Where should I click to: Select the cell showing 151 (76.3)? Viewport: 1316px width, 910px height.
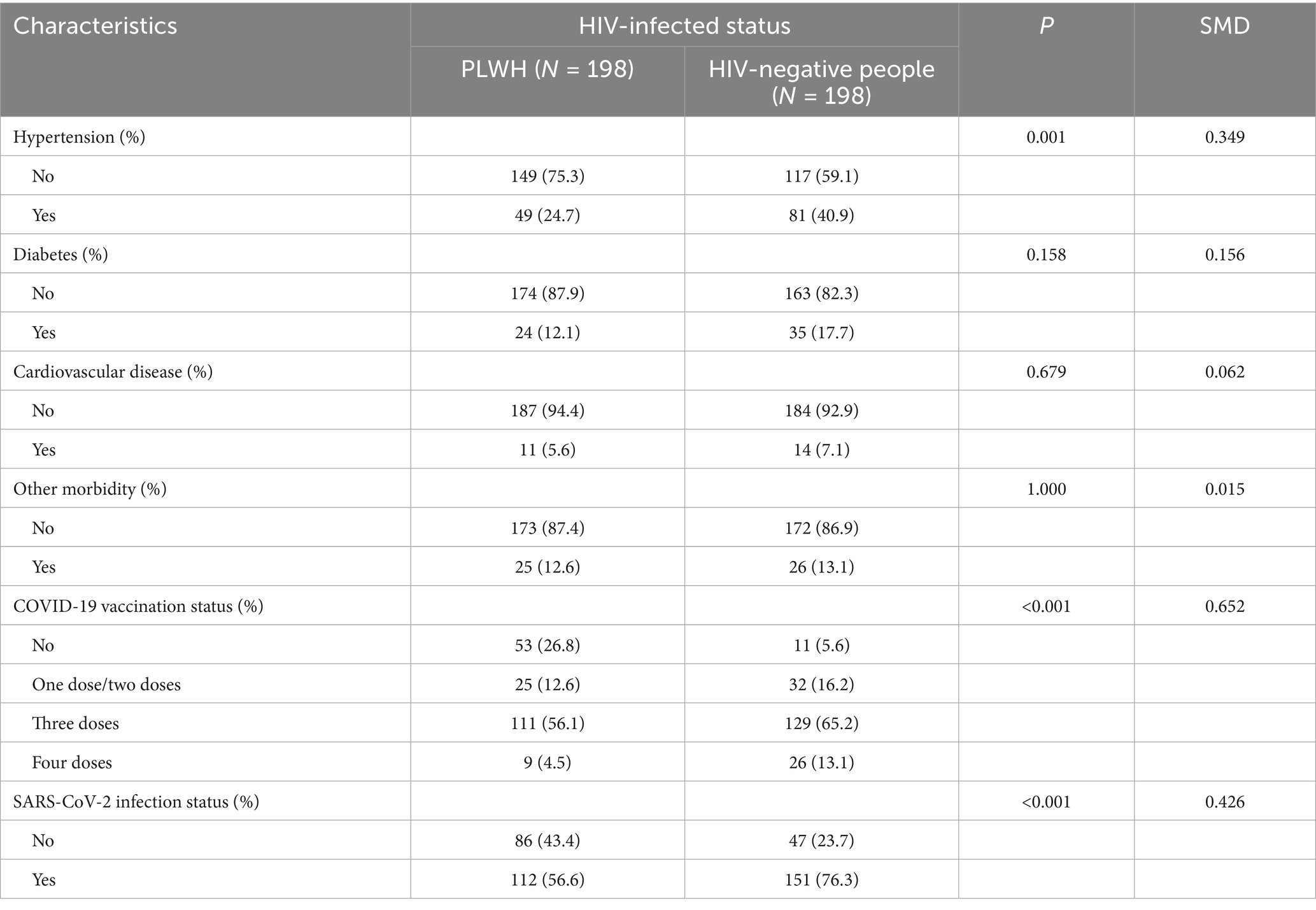pyautogui.click(x=821, y=880)
